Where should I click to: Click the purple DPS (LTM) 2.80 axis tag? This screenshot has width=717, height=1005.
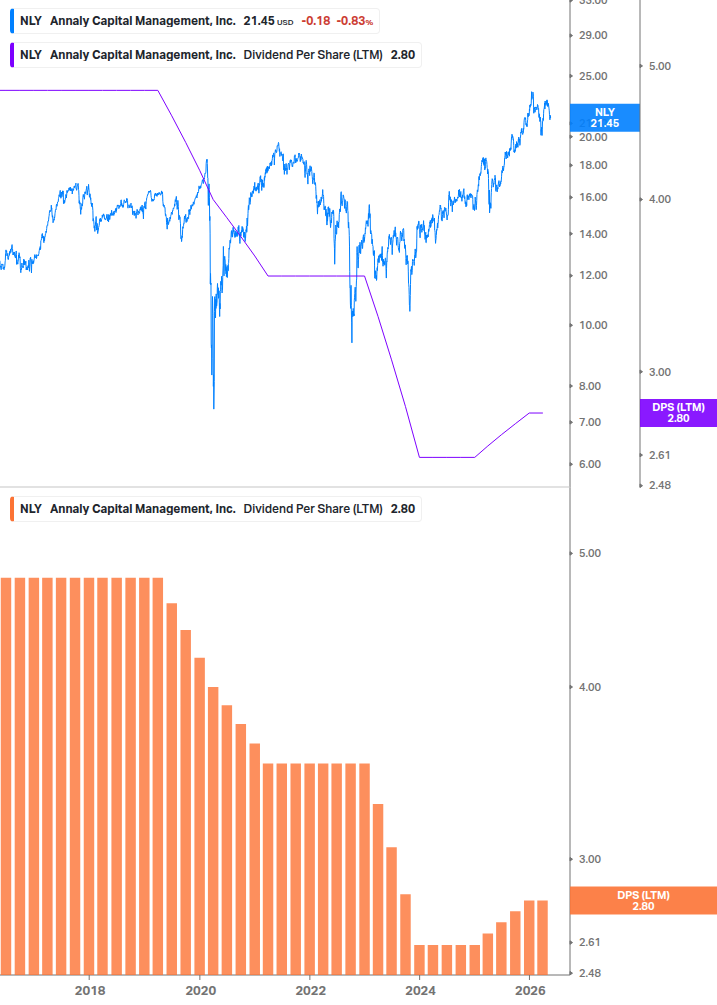(678, 413)
